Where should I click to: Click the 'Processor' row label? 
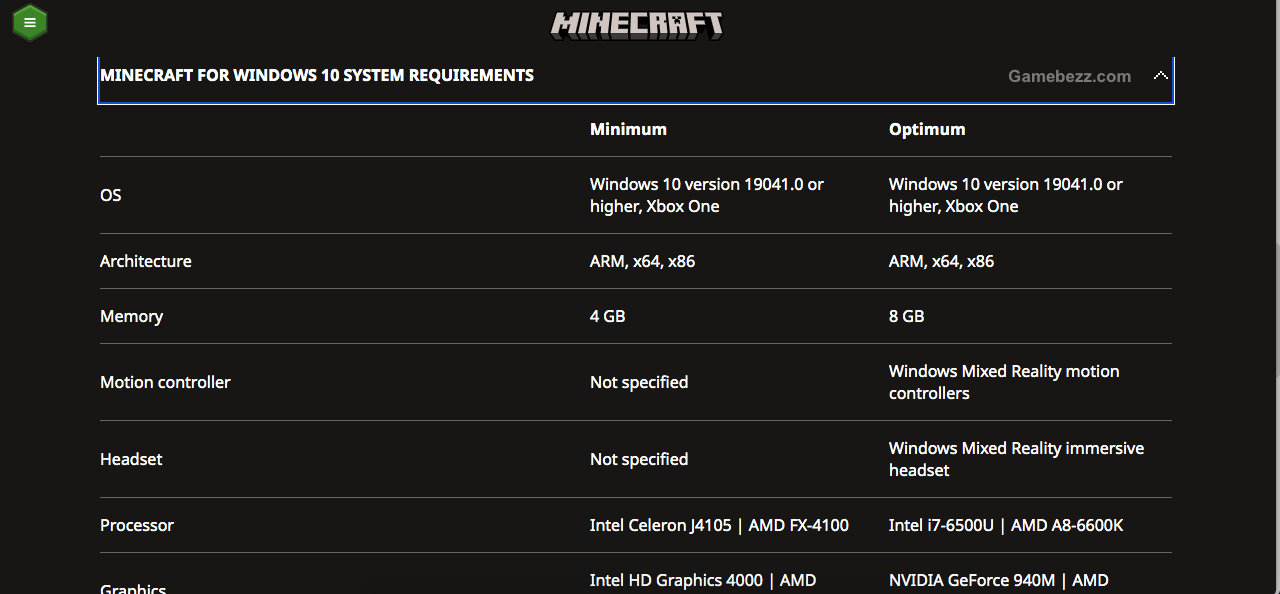point(137,525)
